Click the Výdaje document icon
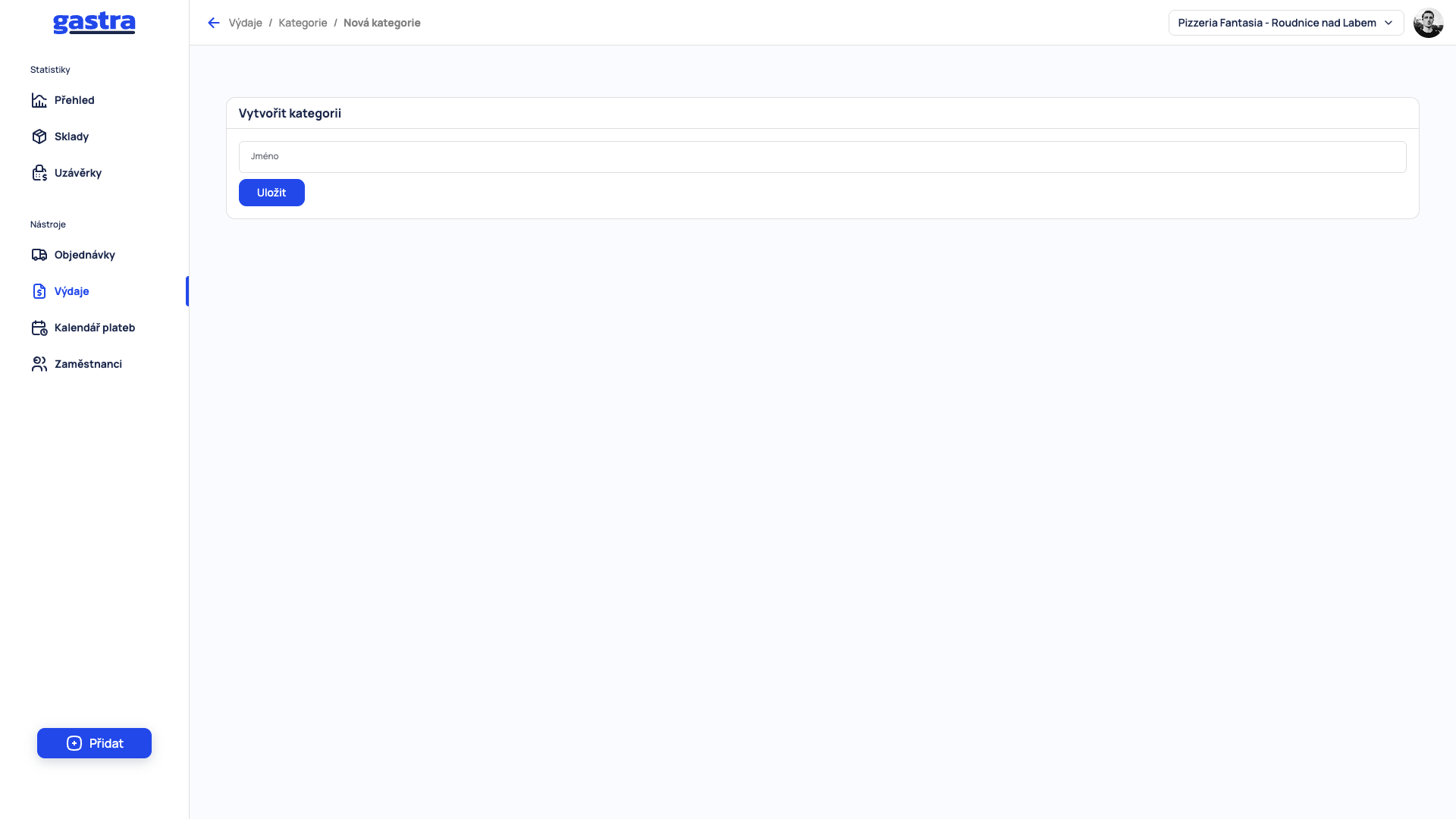 [x=39, y=291]
